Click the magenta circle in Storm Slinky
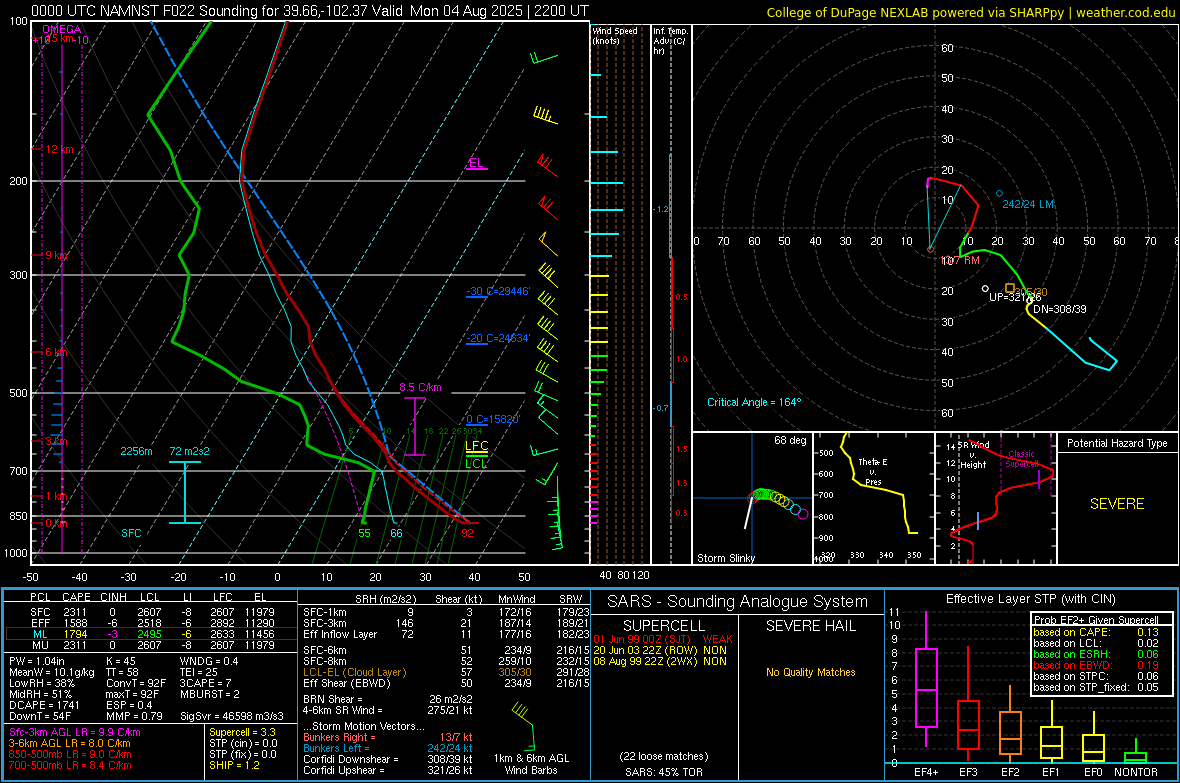This screenshot has height=783, width=1180. click(803, 514)
